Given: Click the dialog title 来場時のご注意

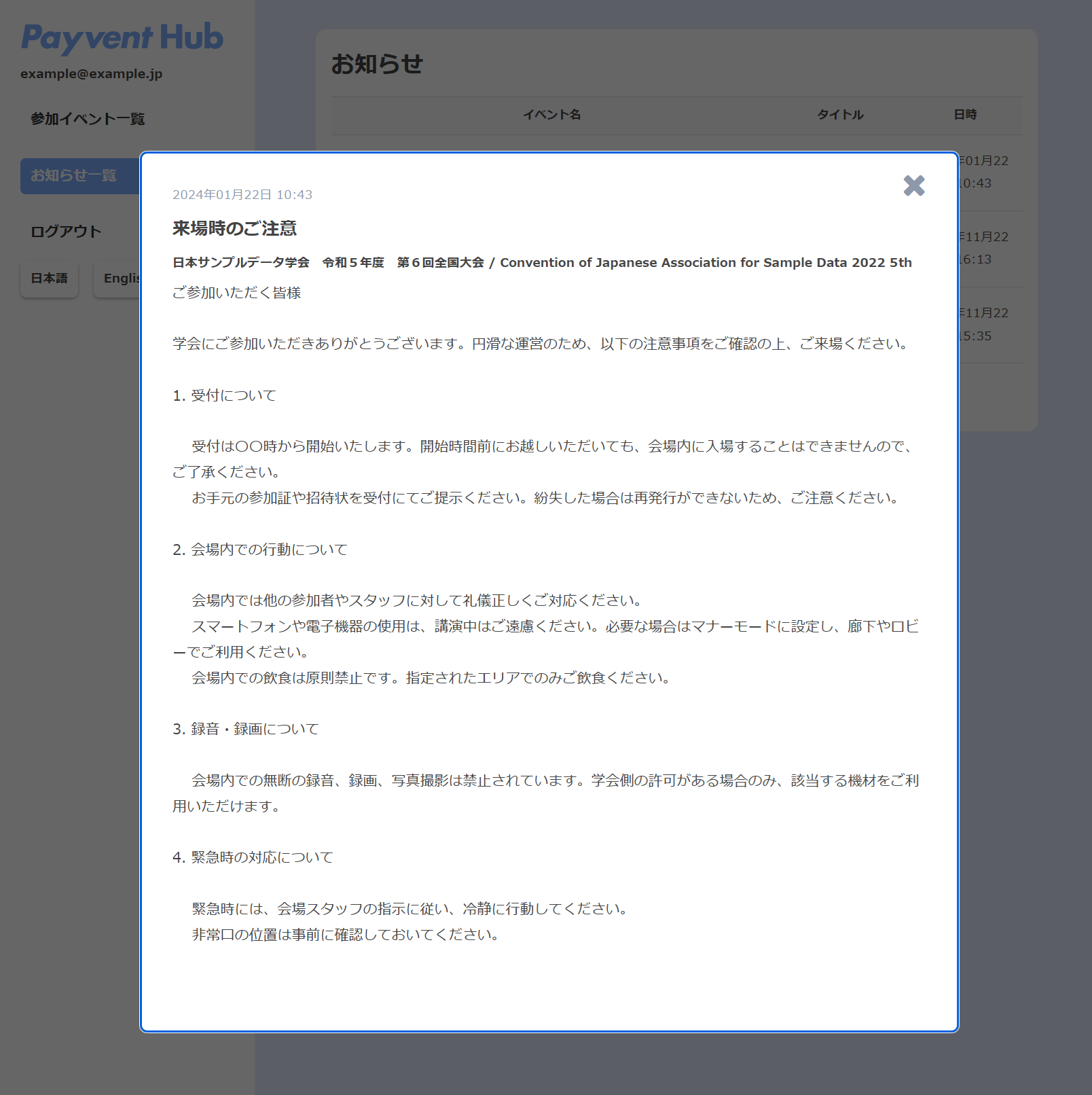Looking at the screenshot, I should [x=234, y=228].
